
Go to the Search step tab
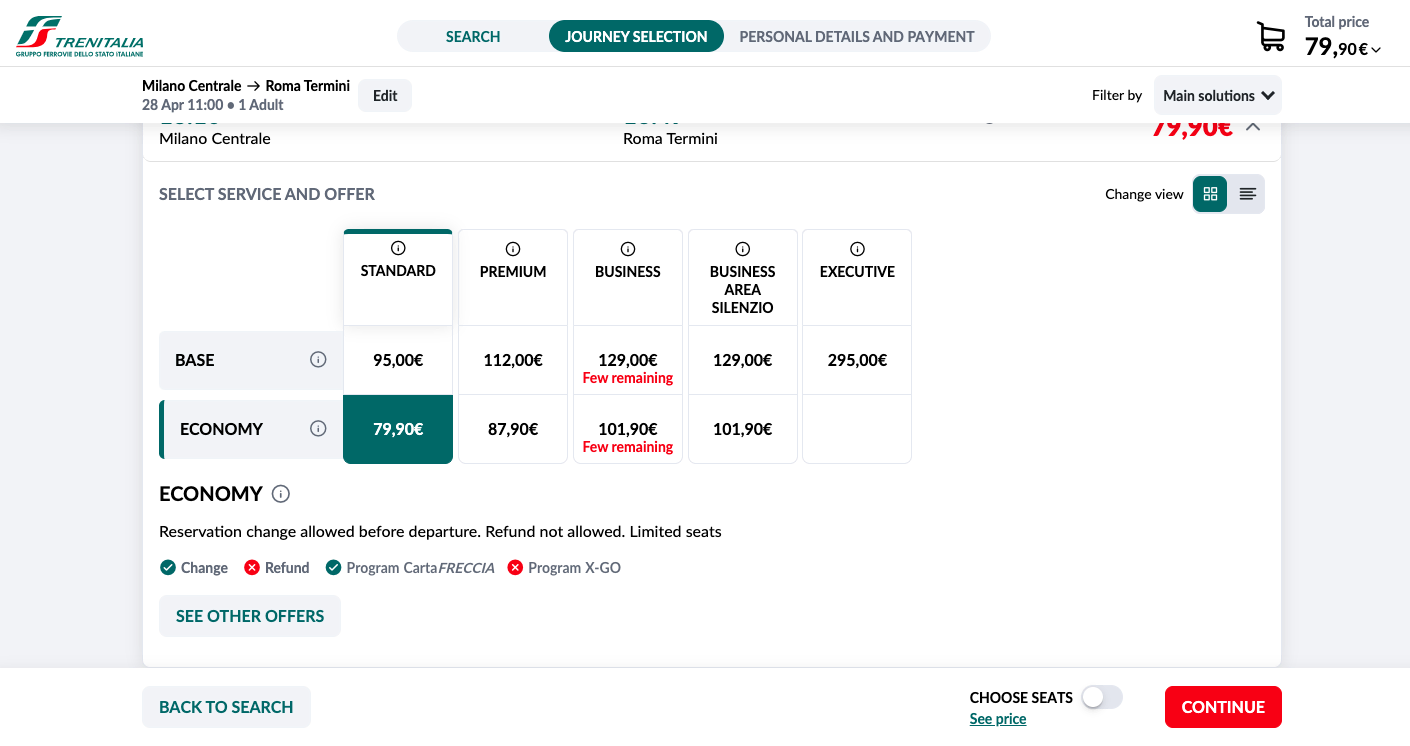tap(473, 37)
